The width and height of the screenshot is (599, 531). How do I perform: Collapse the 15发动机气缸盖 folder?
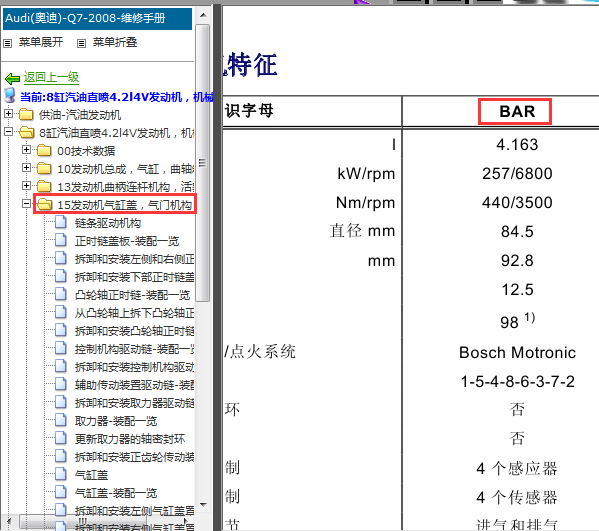26,204
